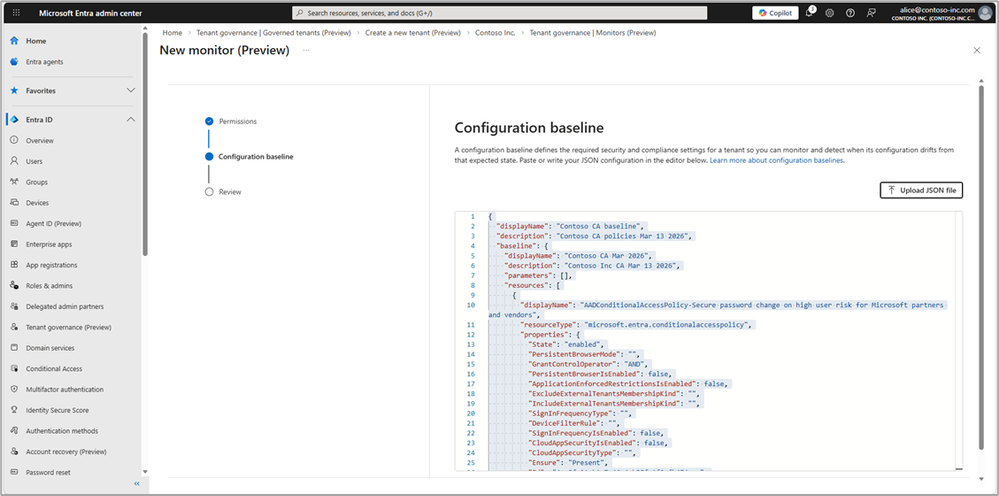Image resolution: width=999 pixels, height=496 pixels.
Task: Select the Review step
Action: click(x=230, y=191)
